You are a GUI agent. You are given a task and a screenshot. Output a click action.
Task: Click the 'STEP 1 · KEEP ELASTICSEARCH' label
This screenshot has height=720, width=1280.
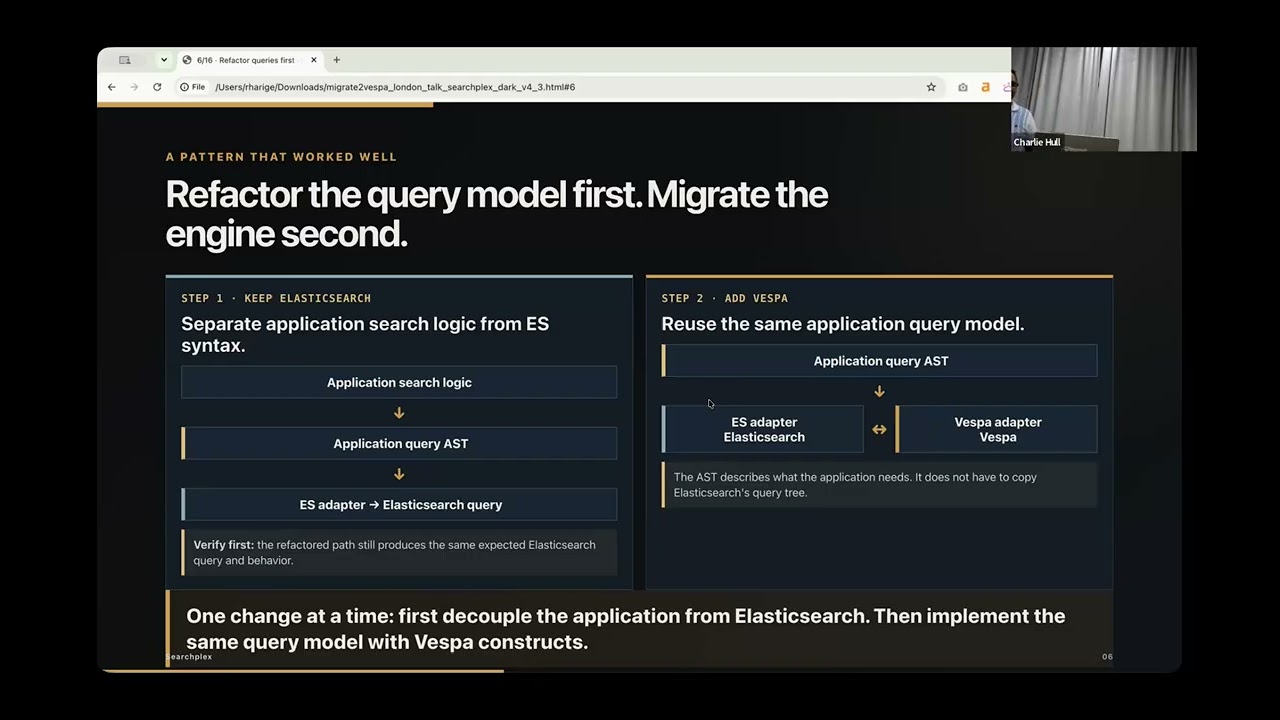276,298
